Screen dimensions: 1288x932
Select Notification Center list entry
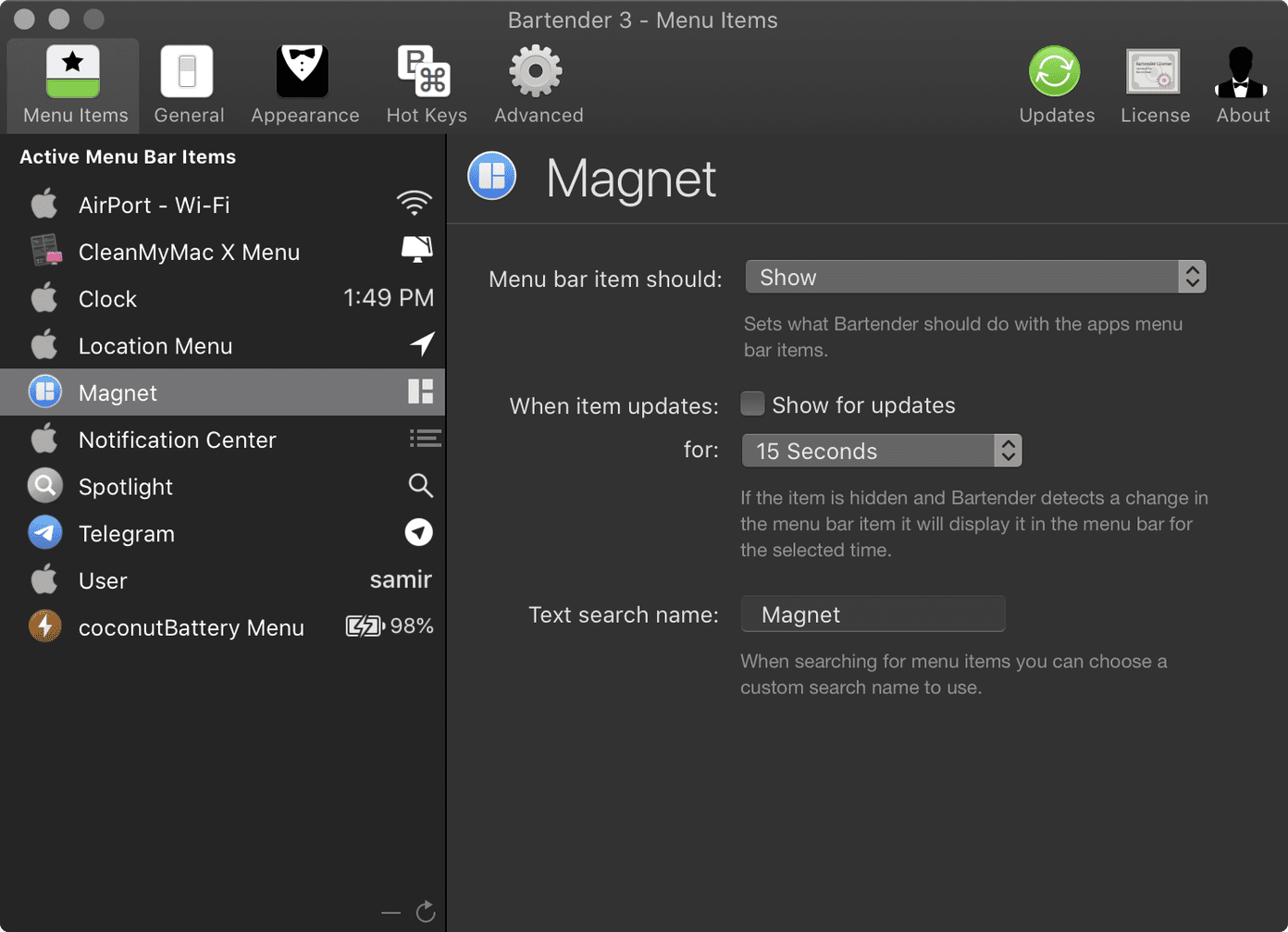[223, 440]
